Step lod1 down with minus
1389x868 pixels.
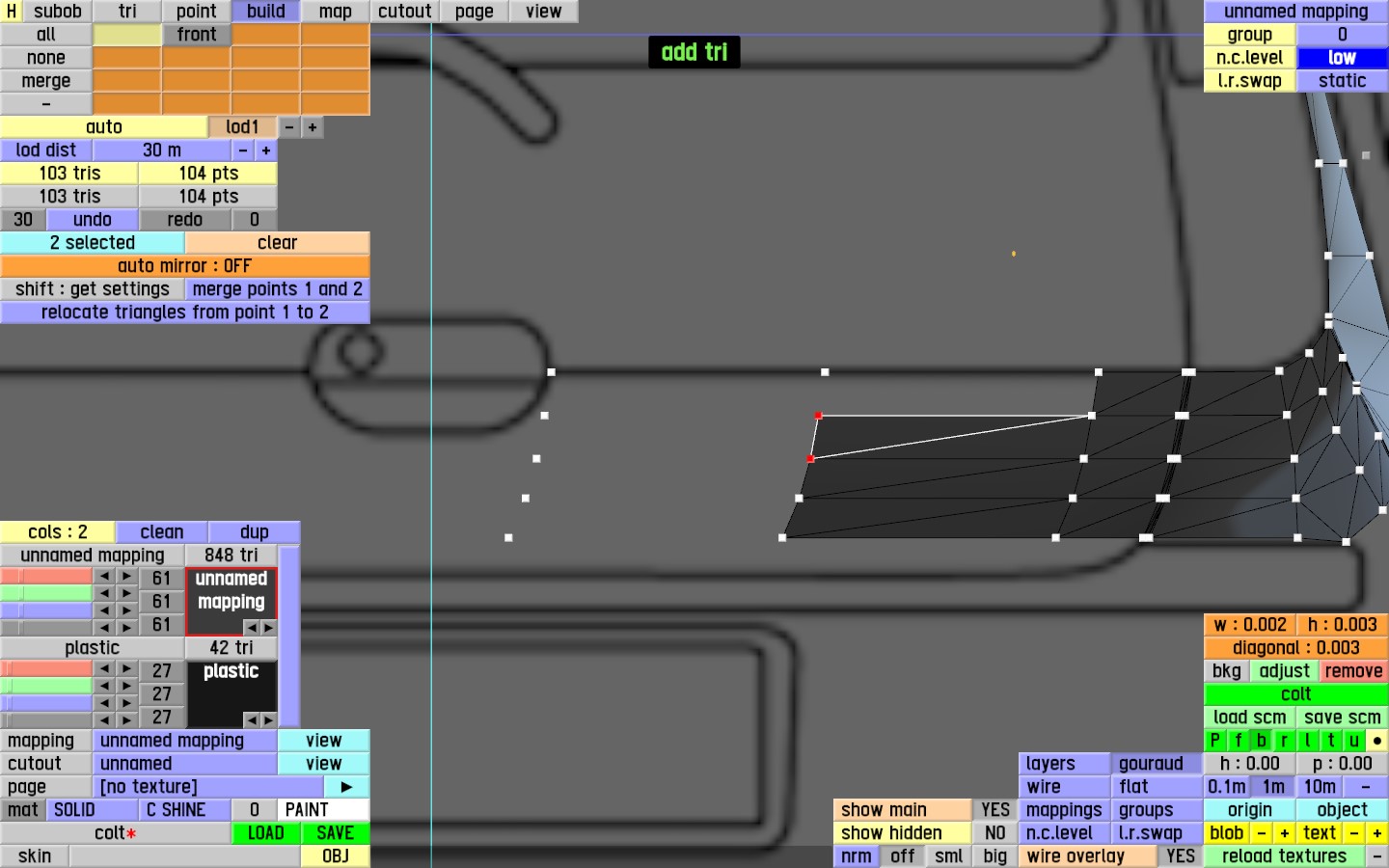[x=289, y=127]
